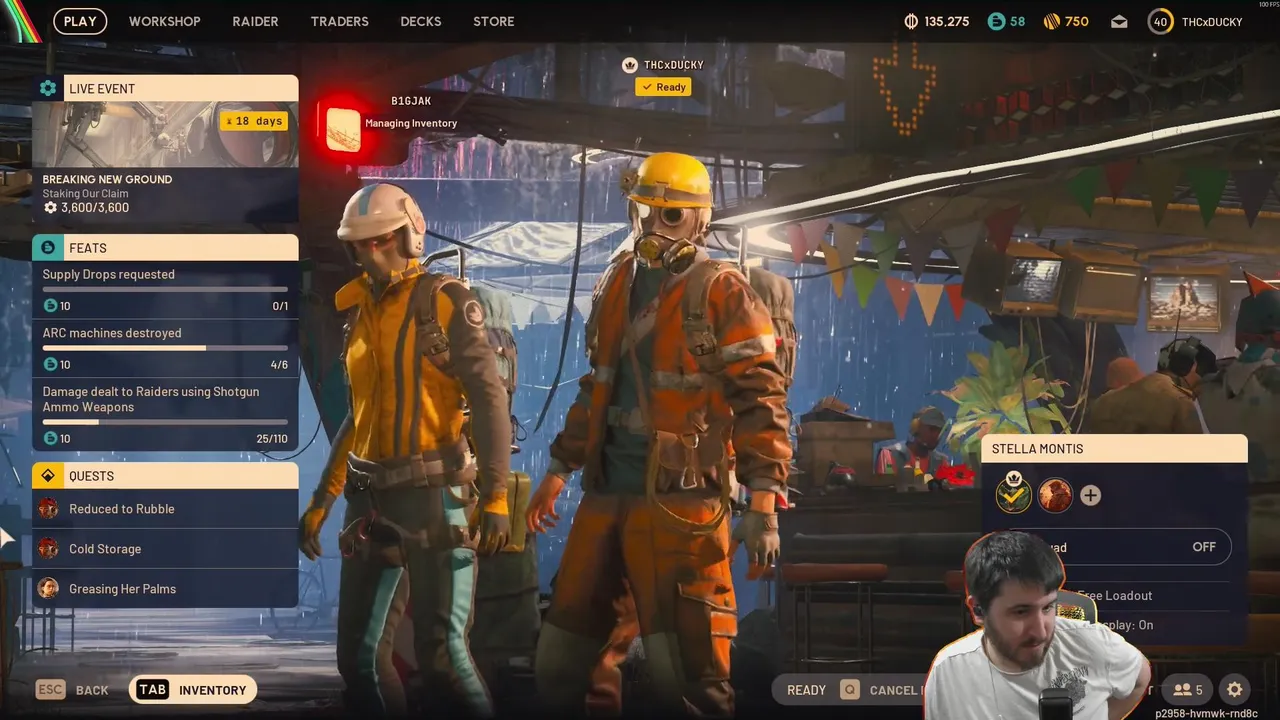Click the second squad member avatar

(1055, 495)
